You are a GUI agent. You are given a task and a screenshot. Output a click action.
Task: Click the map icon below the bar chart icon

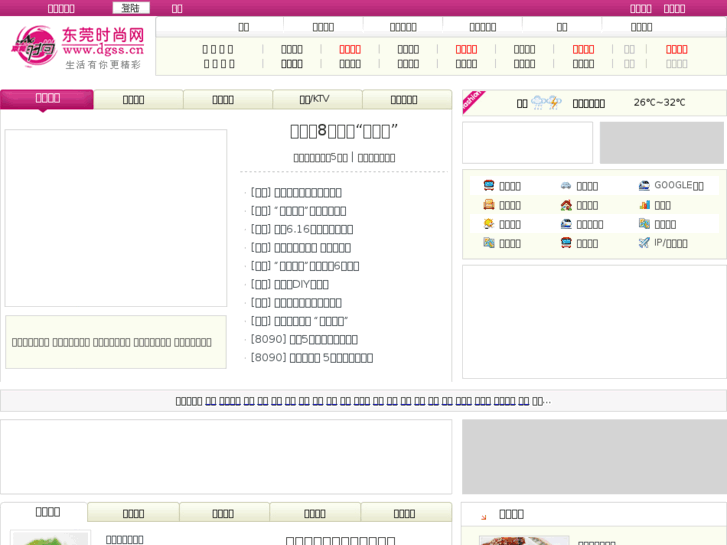pos(644,224)
